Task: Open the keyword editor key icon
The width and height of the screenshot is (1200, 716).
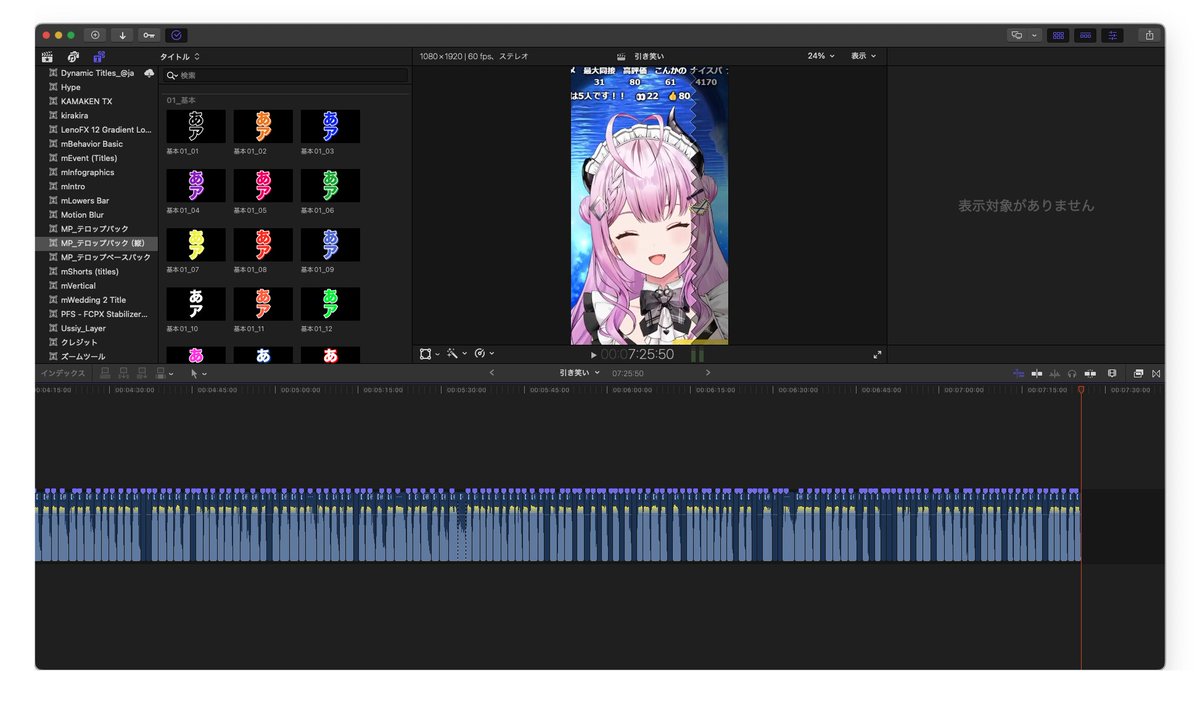Action: [x=149, y=35]
